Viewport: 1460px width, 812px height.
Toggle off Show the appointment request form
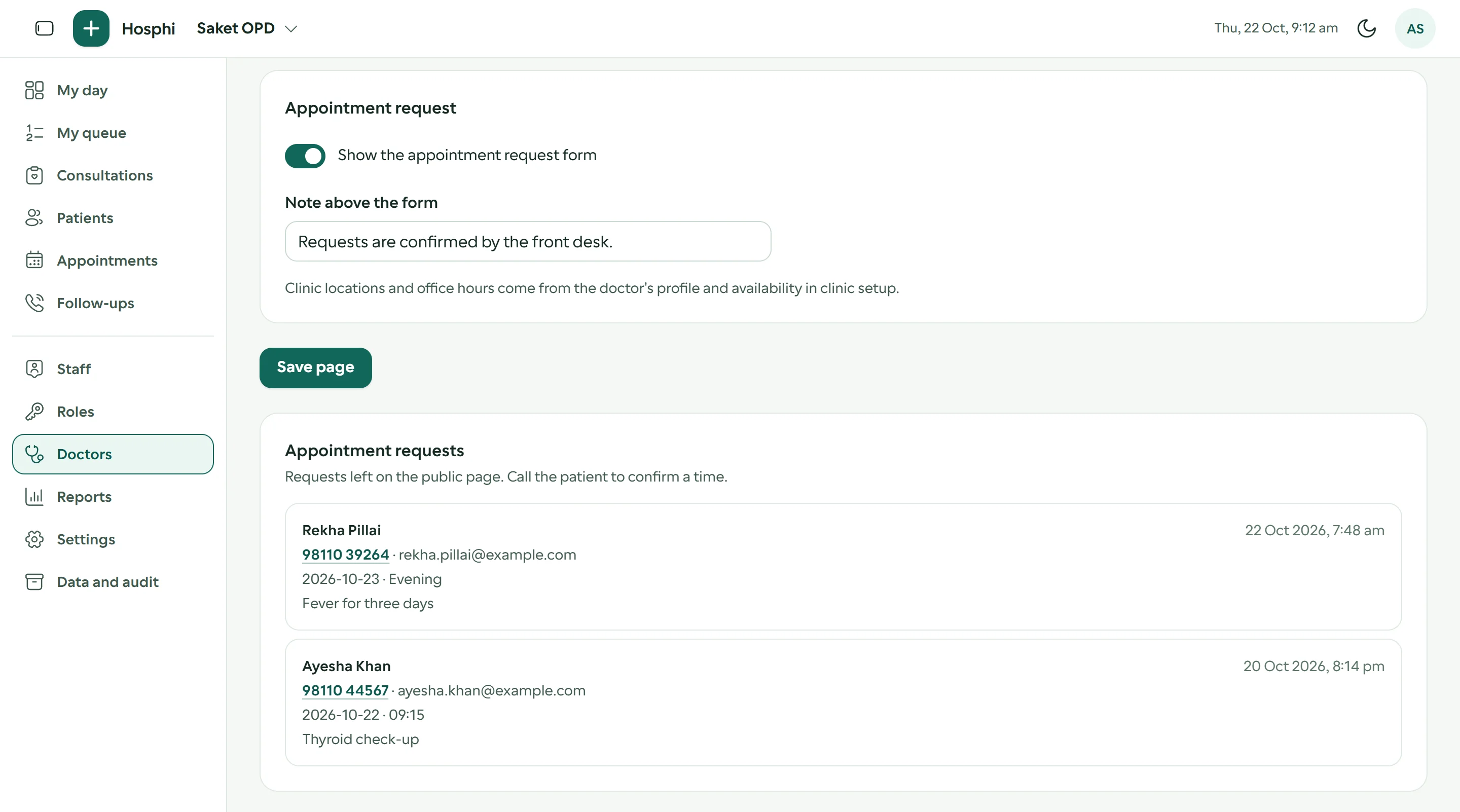[x=305, y=155]
